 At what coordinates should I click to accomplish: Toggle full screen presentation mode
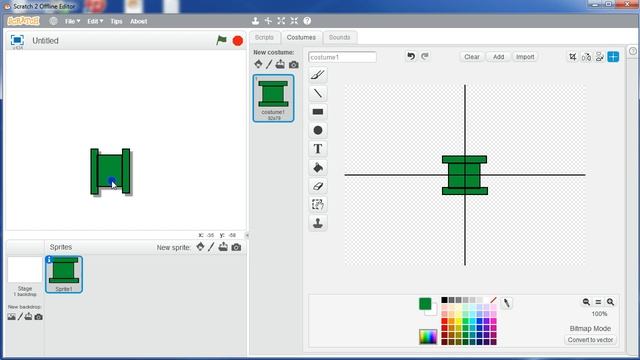pos(17,40)
